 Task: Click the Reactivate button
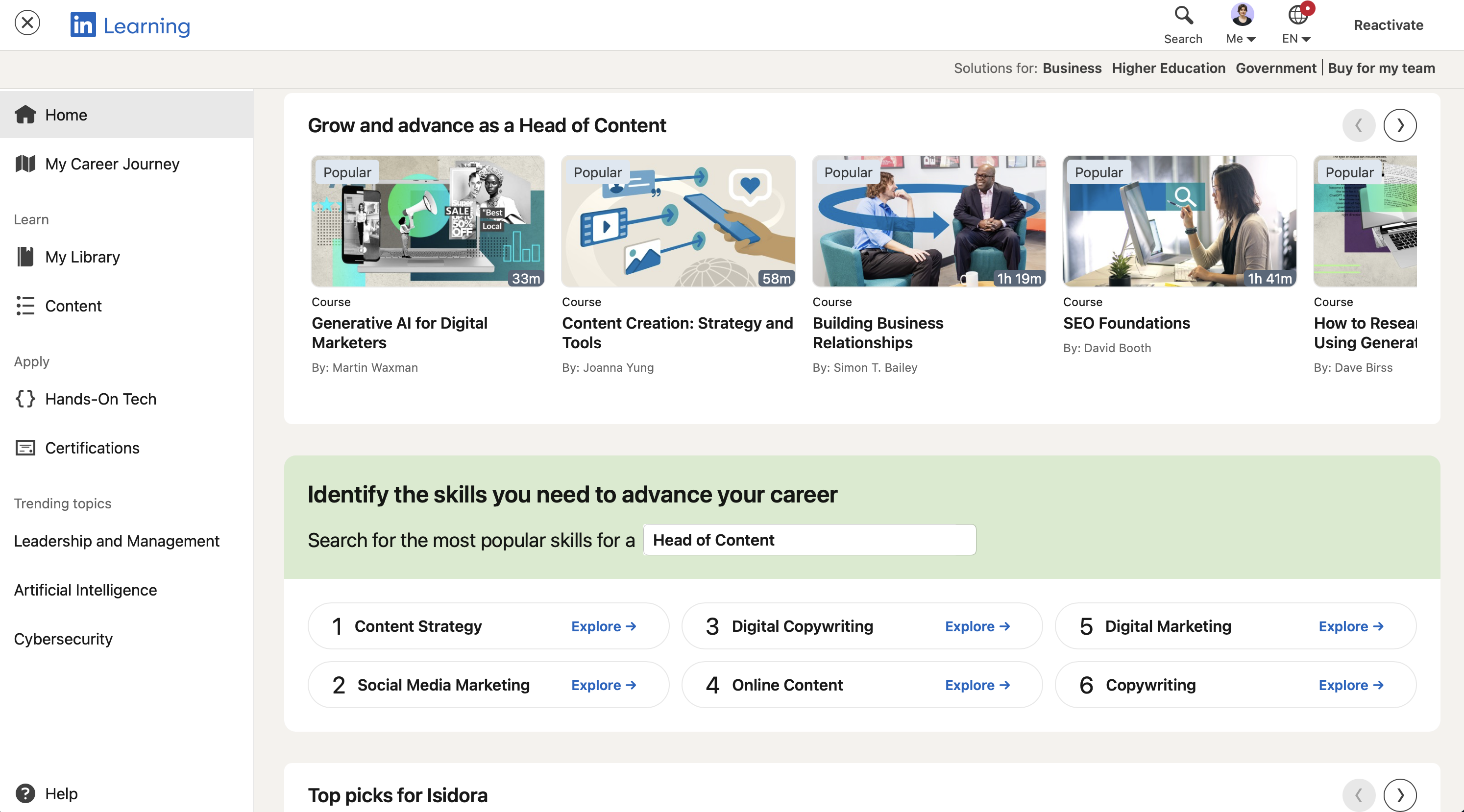coord(1388,25)
